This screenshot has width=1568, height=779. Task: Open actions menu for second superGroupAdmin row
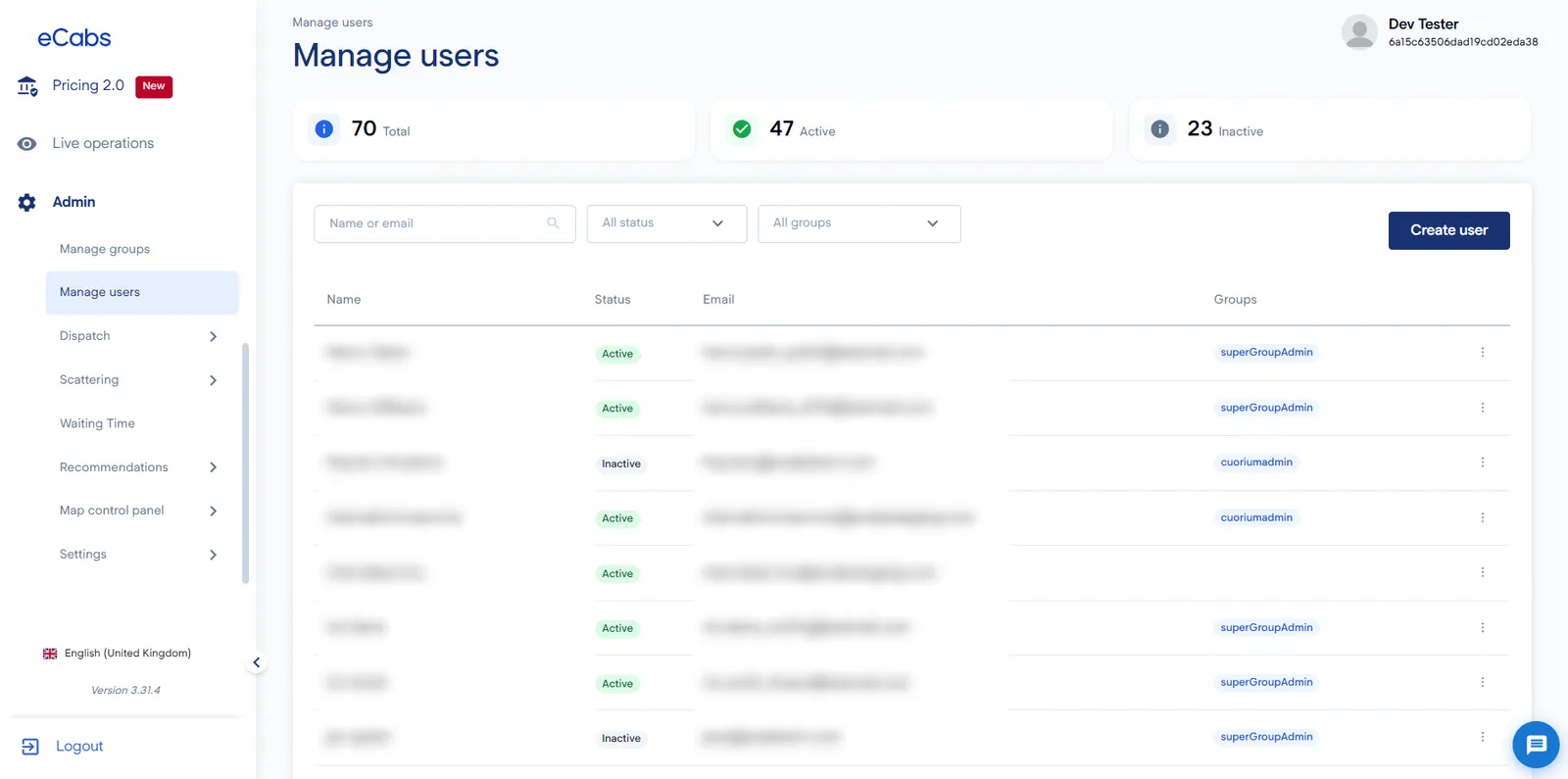(1482, 408)
